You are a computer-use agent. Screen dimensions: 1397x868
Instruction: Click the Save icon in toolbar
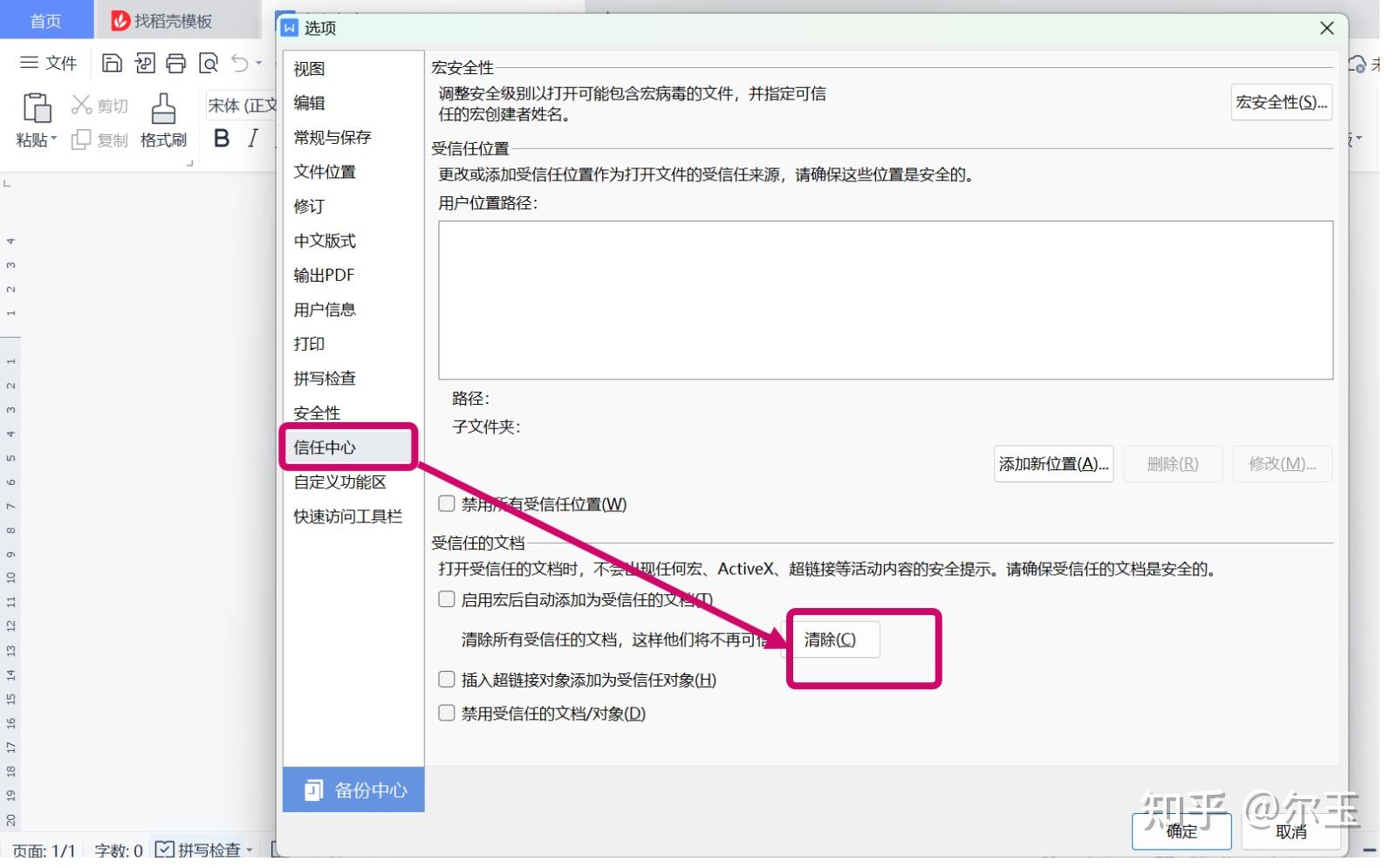pos(112,63)
